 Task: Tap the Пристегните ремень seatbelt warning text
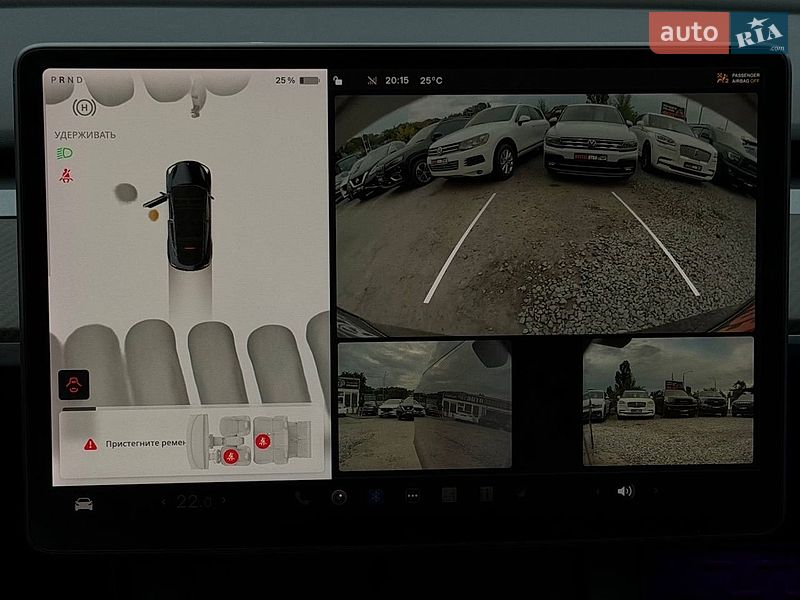pyautogui.click(x=145, y=444)
